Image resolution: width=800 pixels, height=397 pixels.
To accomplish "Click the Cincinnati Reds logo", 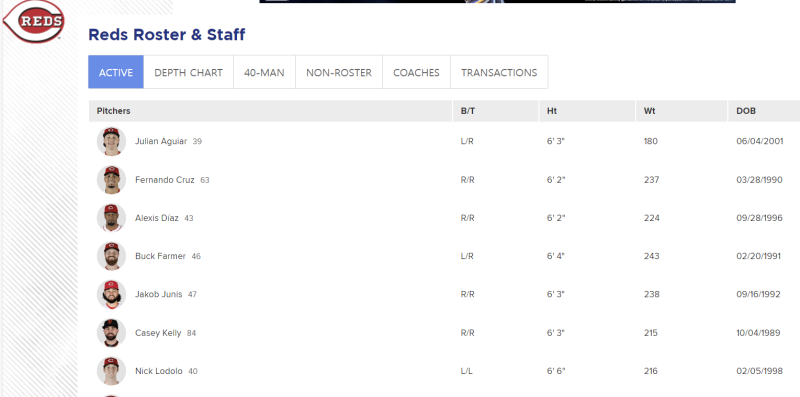I will tap(34, 21).
